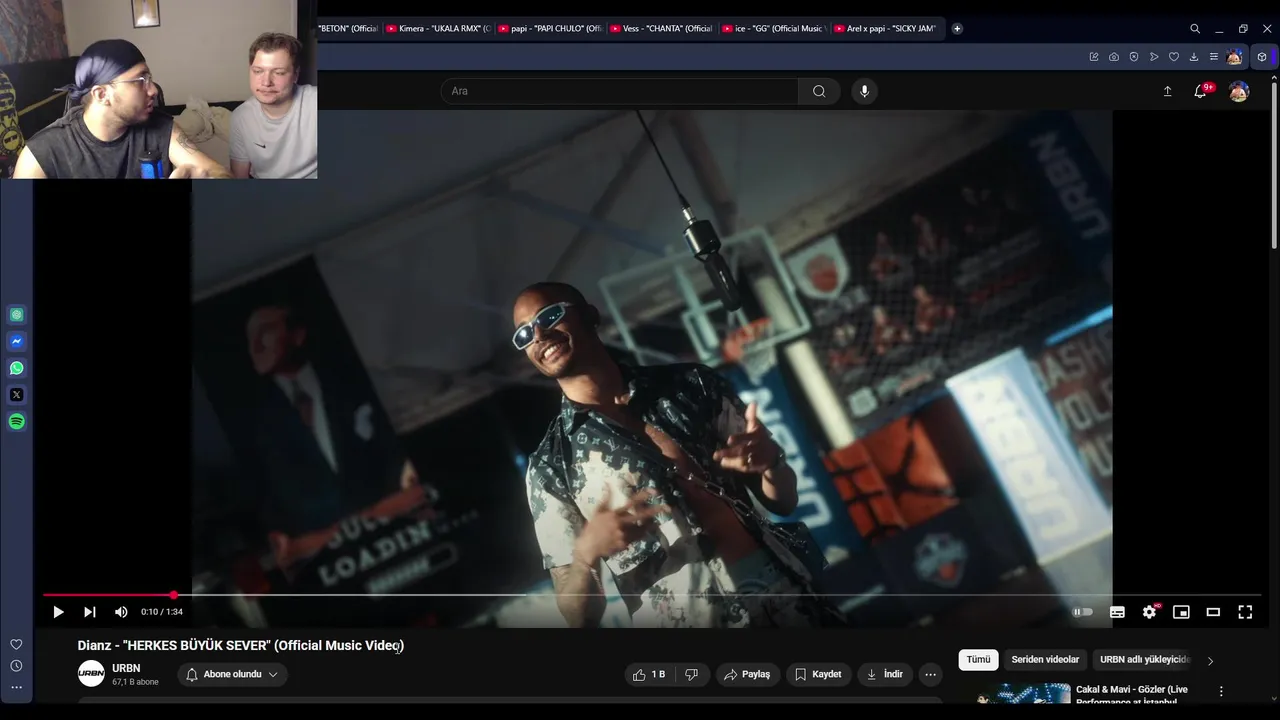
Task: Toggle theater mode view
Action: (1213, 612)
